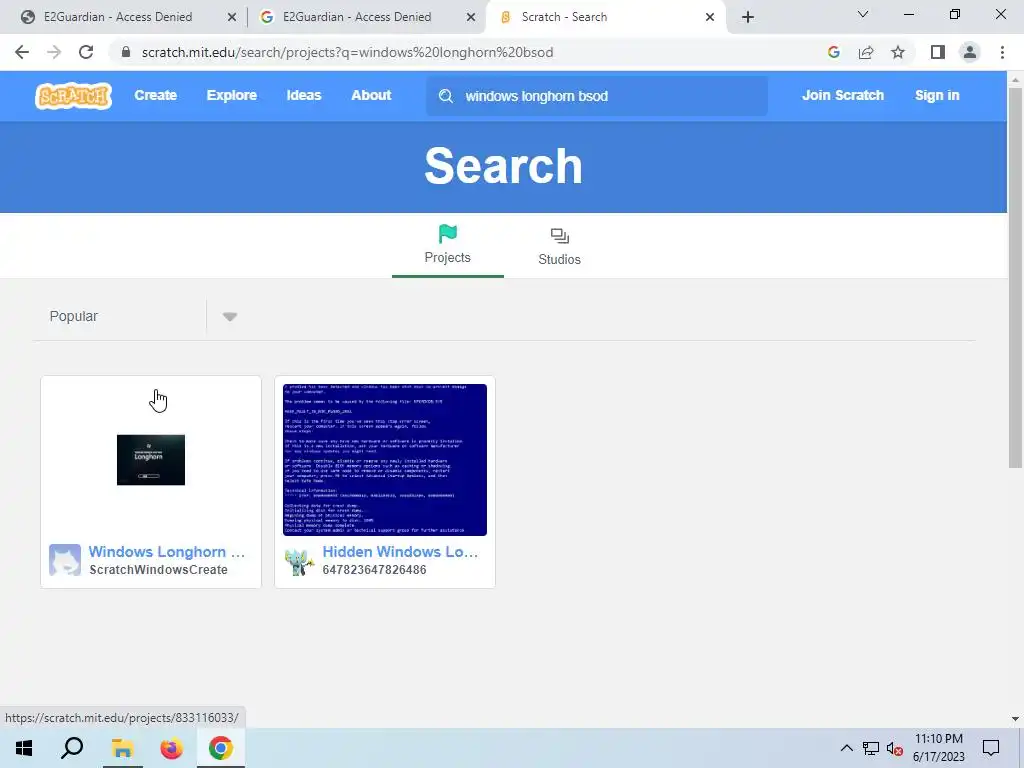Bookmark this page with the star
This screenshot has height=768, width=1024.
click(x=898, y=52)
